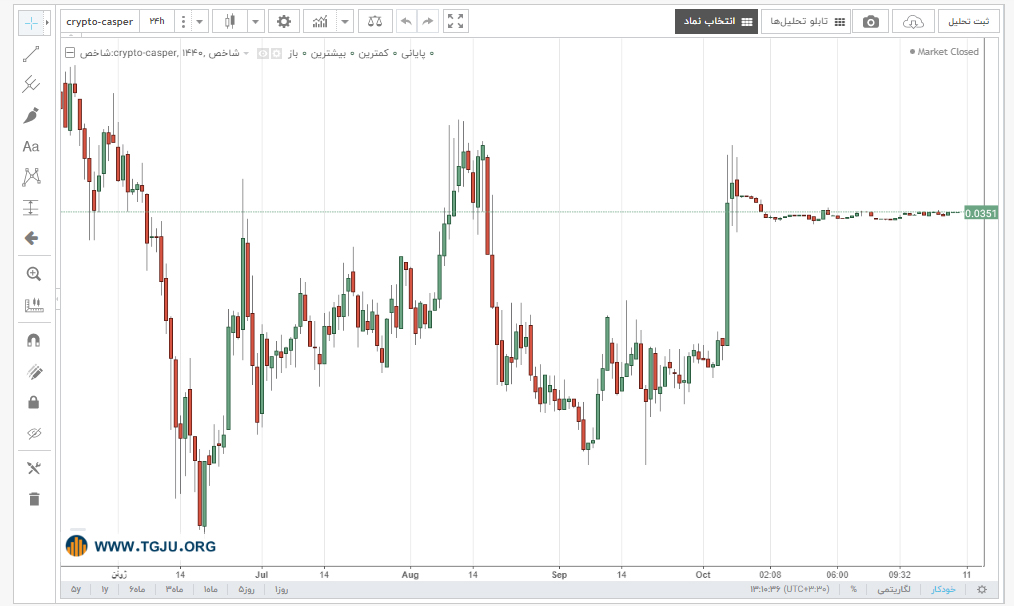1014x606 pixels.
Task: Open the 24h interval selector
Action: (156, 21)
